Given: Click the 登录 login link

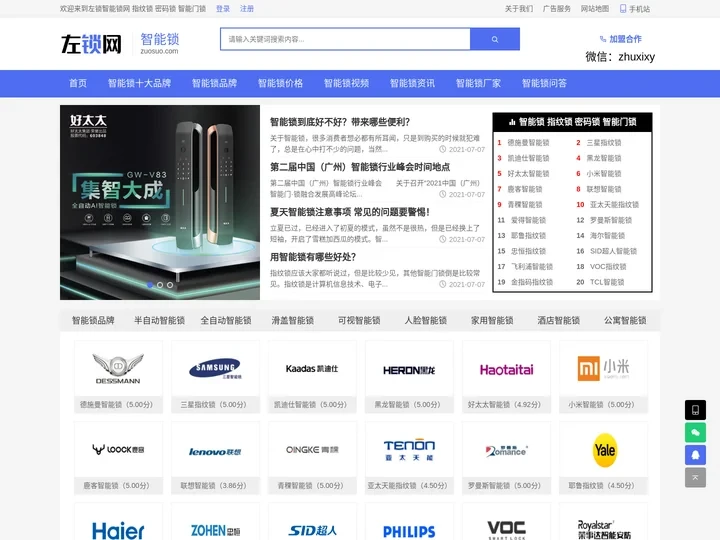Looking at the screenshot, I should click(223, 9).
